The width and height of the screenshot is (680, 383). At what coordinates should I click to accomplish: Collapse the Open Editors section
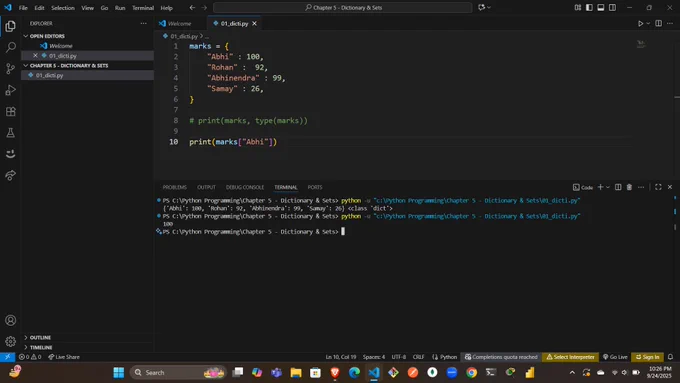[x=47, y=36]
